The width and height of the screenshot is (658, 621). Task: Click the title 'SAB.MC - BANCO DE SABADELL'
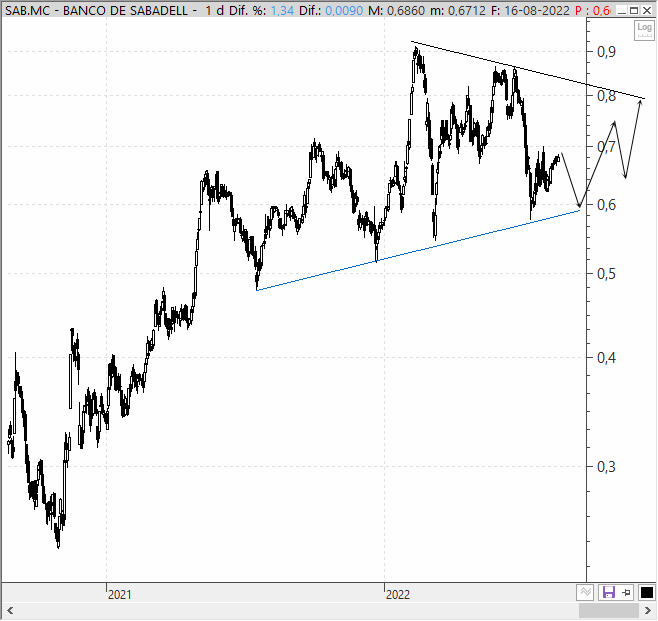tap(96, 10)
